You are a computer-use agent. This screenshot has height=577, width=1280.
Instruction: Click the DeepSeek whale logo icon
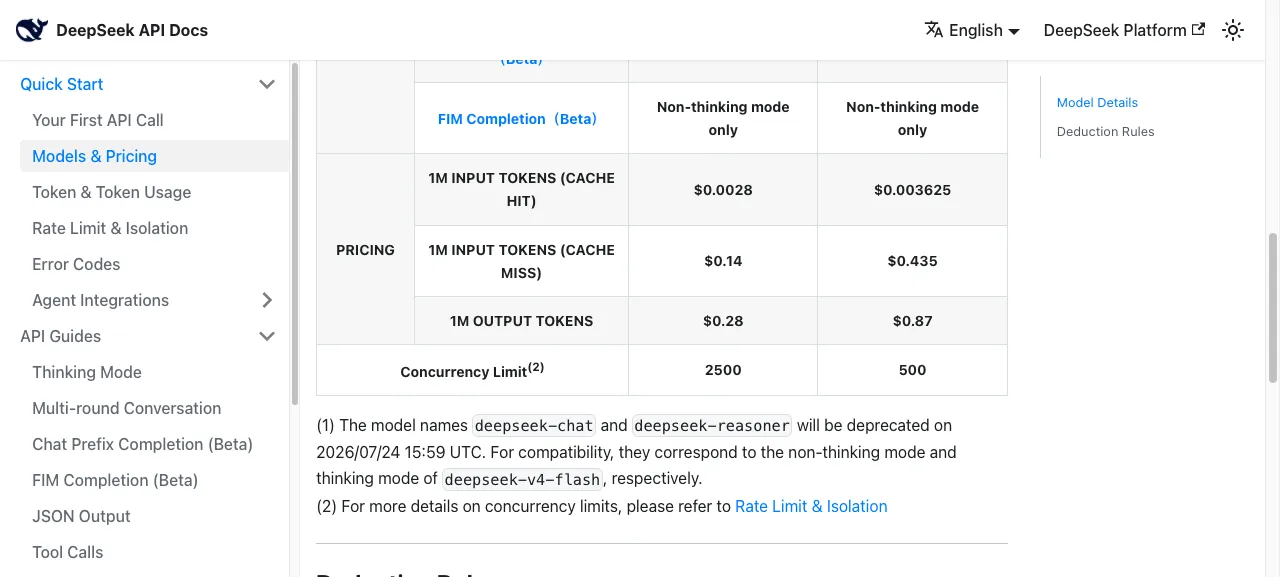pos(32,30)
